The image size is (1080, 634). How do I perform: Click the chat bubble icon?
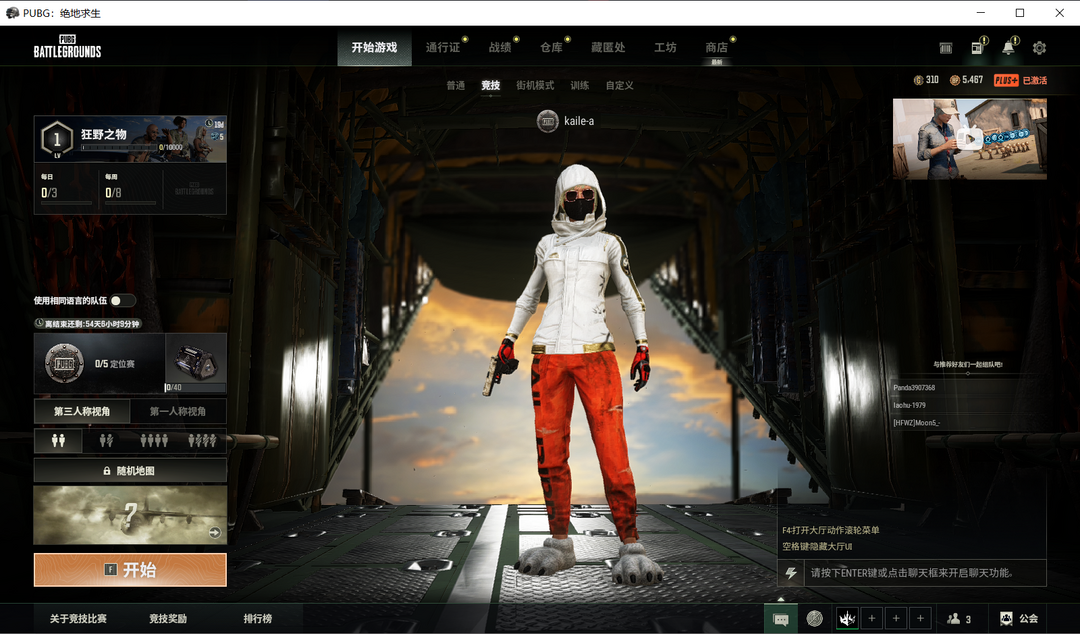pos(781,619)
